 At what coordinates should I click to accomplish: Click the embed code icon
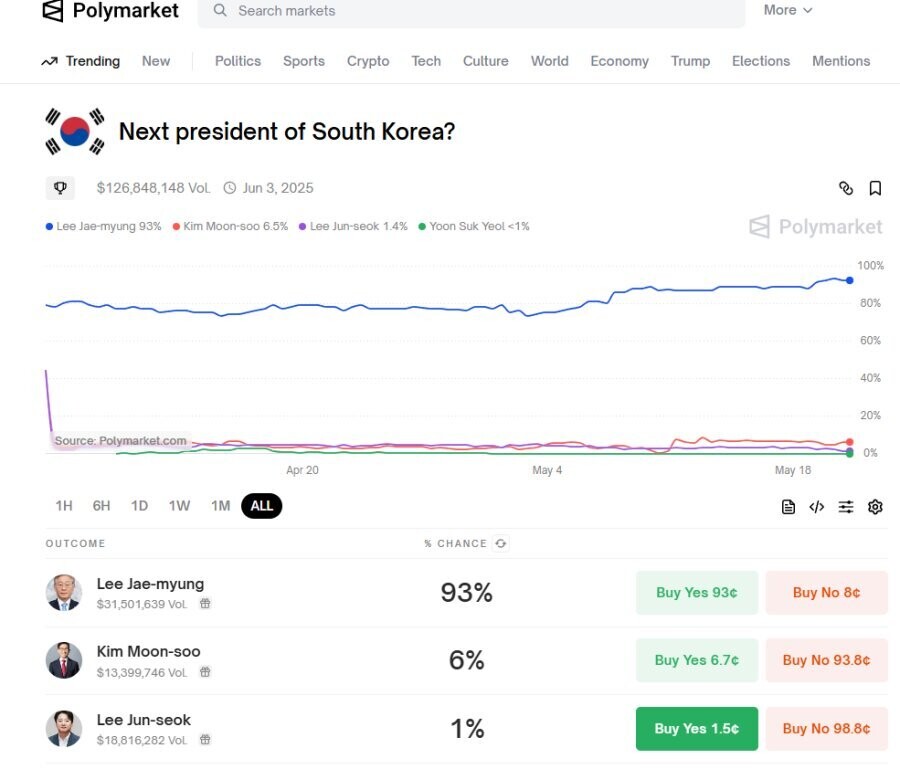(817, 507)
